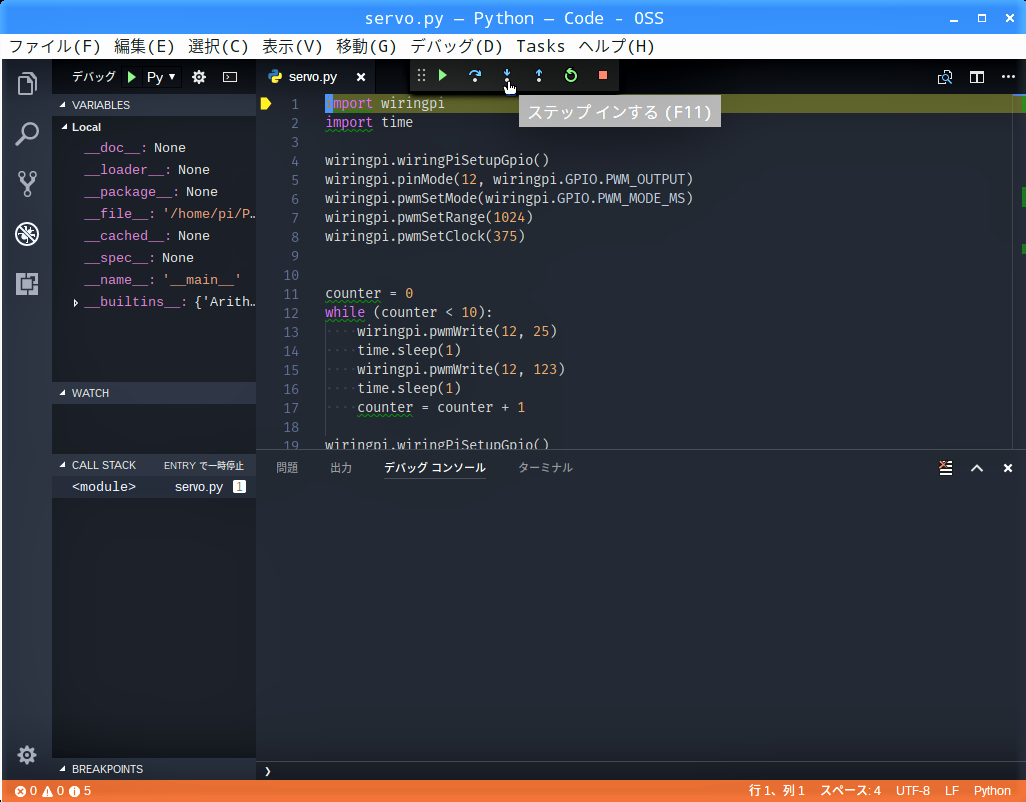The width and height of the screenshot is (1026, 802).
Task: Switch to the 問題 panel tab
Action: (x=287, y=468)
